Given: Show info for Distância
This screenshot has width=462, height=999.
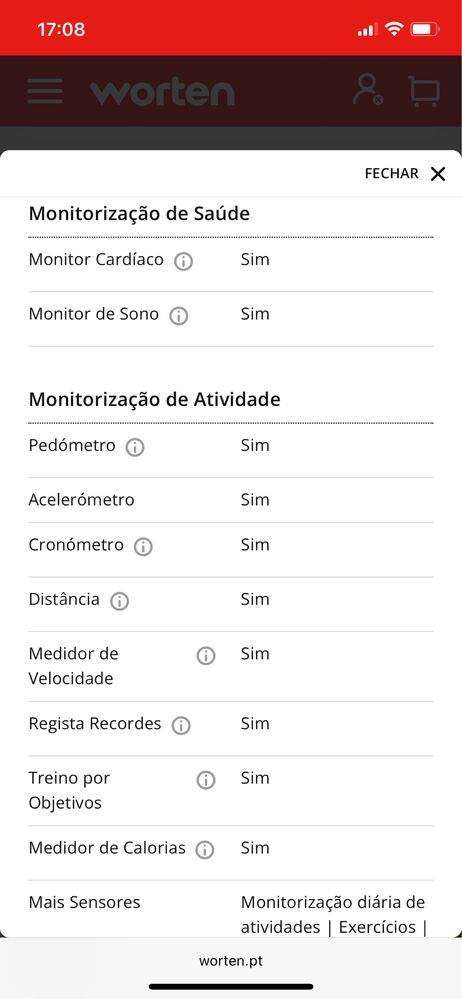Looking at the screenshot, I should point(119,601).
